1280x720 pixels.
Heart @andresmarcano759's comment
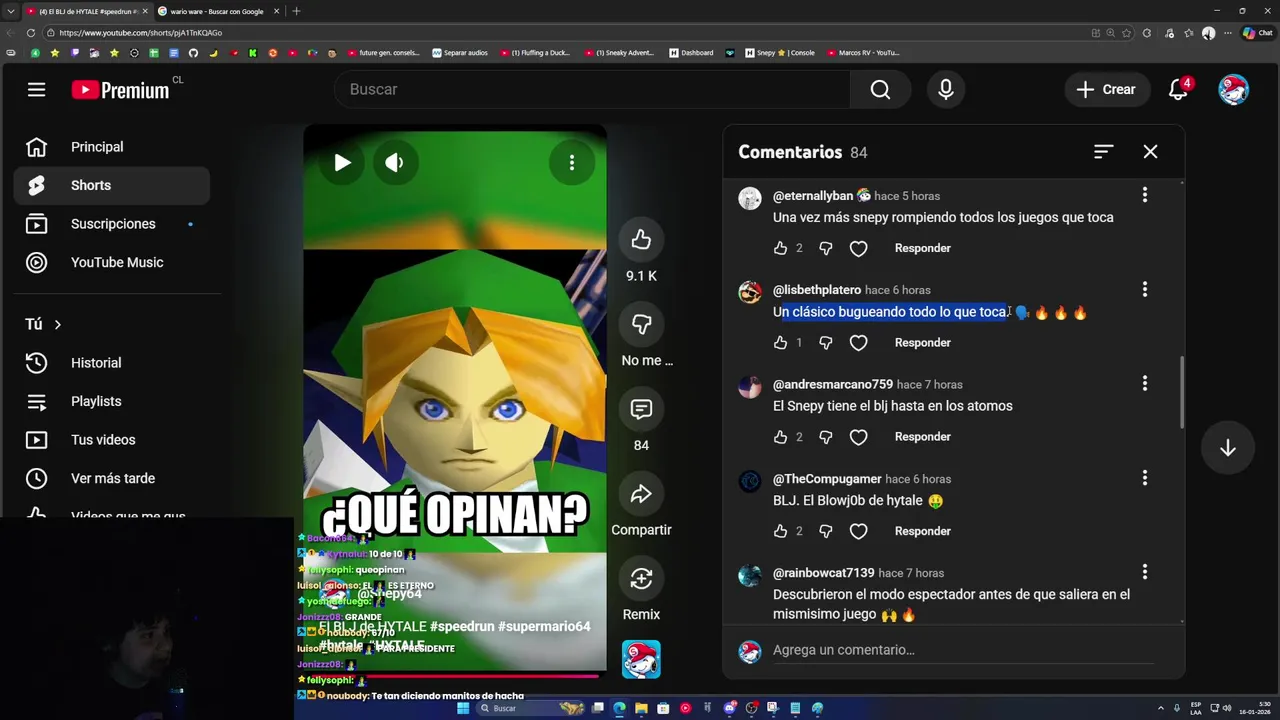[x=858, y=437]
